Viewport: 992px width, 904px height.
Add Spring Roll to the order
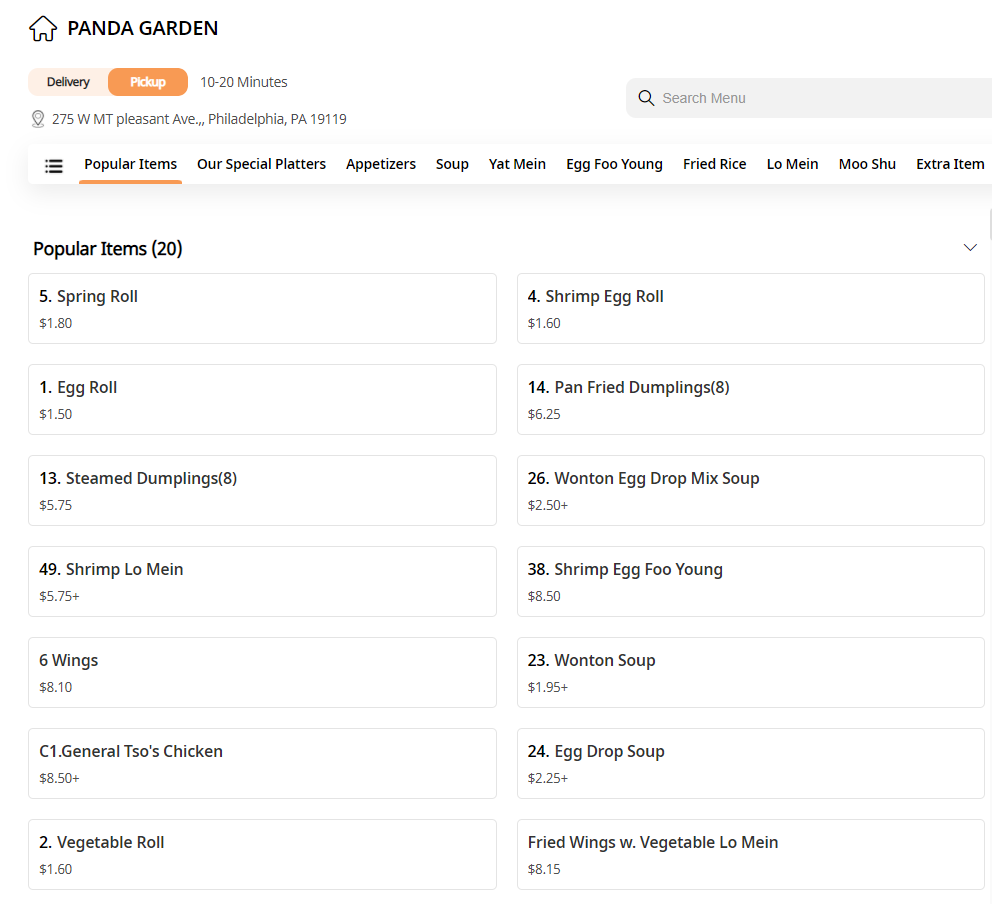pyautogui.click(x=262, y=308)
